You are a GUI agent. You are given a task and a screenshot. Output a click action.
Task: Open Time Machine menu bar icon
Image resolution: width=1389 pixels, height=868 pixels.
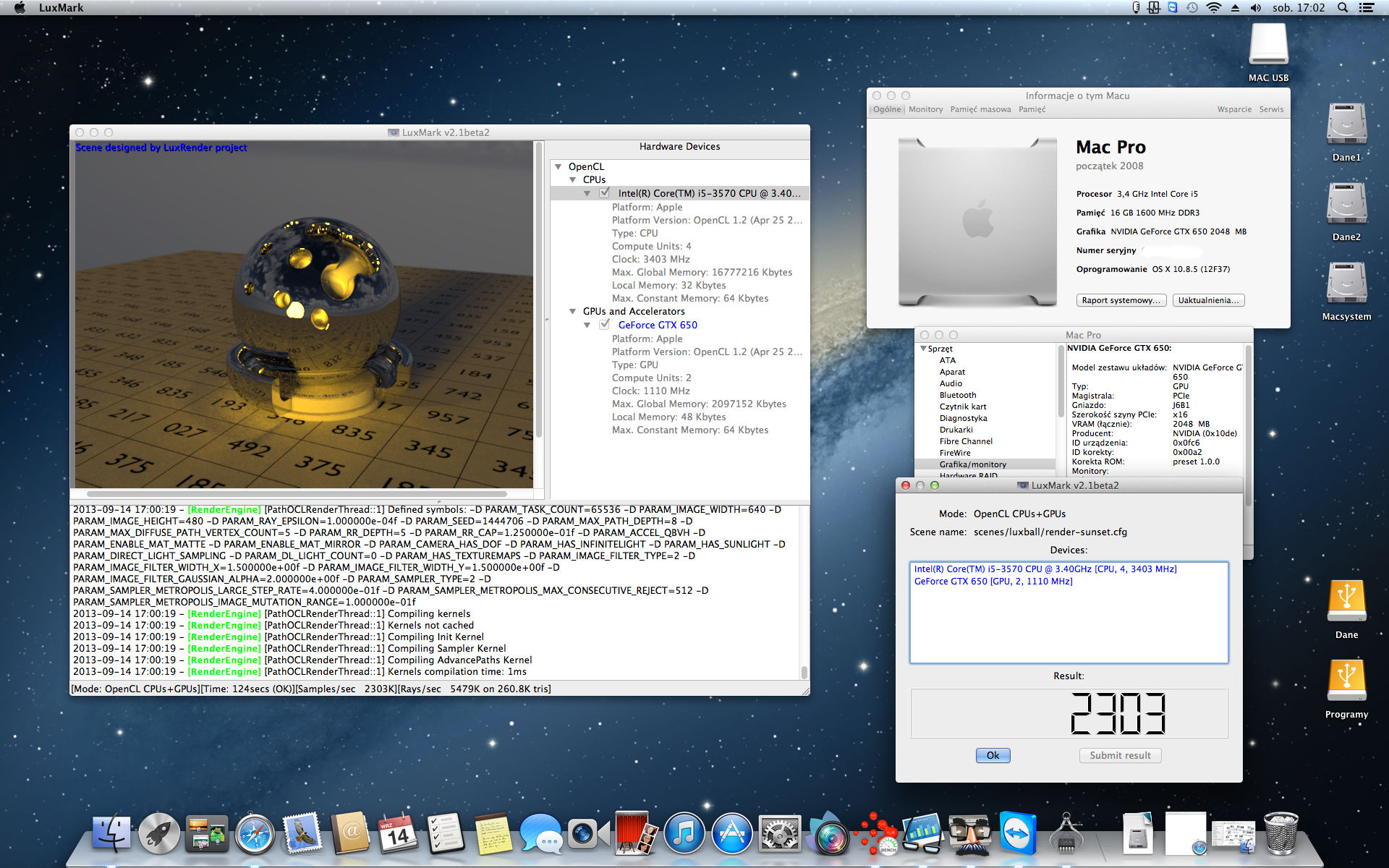(1192, 7)
